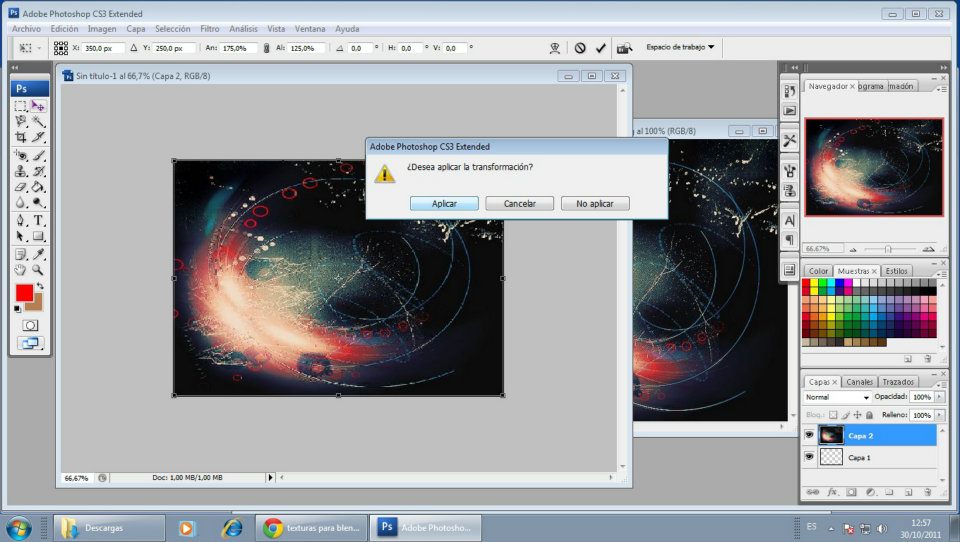Open the Filtro menu
The width and height of the screenshot is (960, 542).
click(209, 29)
